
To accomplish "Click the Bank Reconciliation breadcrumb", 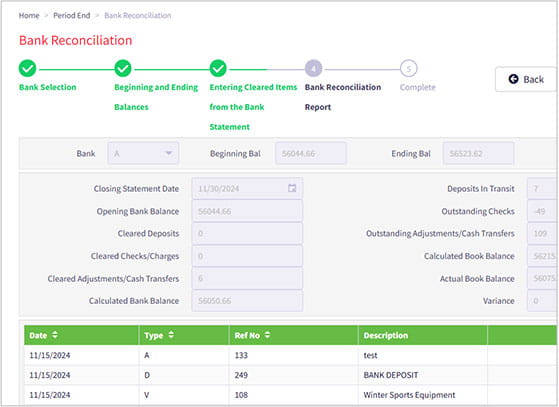I will click(138, 15).
